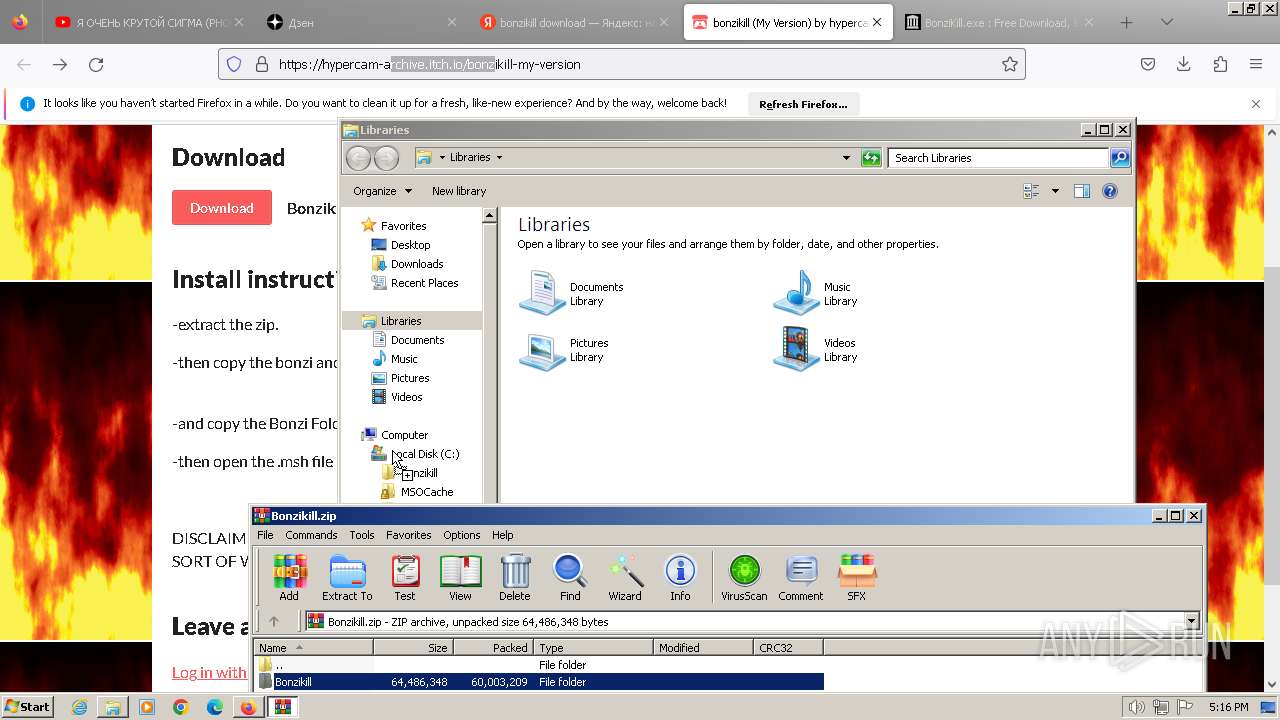Open Firefox application hamburger menu
The width and height of the screenshot is (1280, 720).
pyautogui.click(x=1256, y=64)
